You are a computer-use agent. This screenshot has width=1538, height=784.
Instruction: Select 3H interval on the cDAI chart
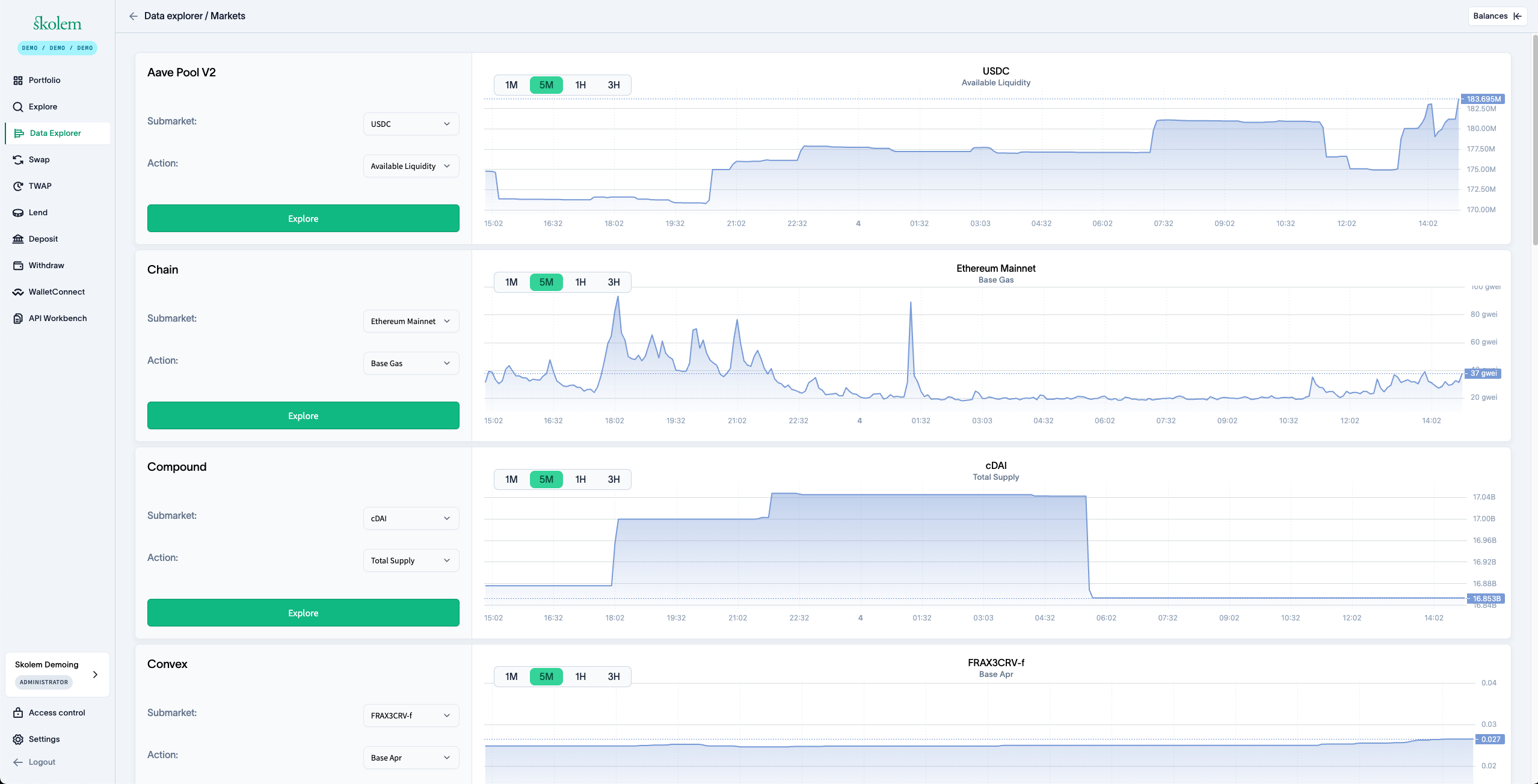click(614, 479)
